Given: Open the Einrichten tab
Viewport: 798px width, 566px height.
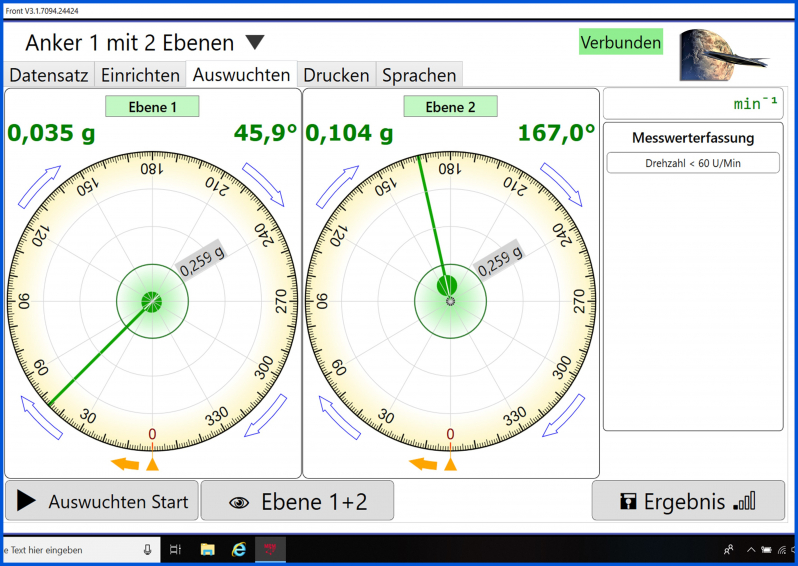Looking at the screenshot, I should click(141, 75).
